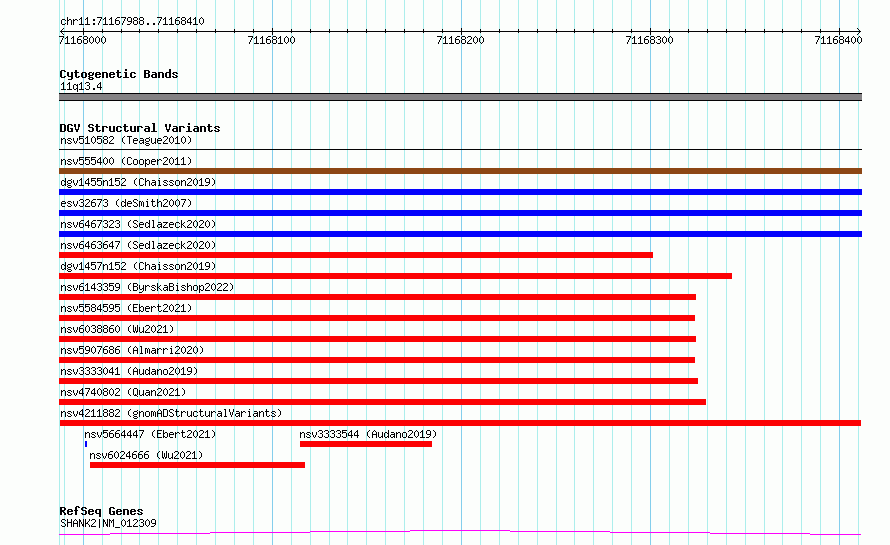Select variant label dgv1455n152 (Chaisson2019)
Viewport: 890px width, 545px height.
[x=138, y=182]
